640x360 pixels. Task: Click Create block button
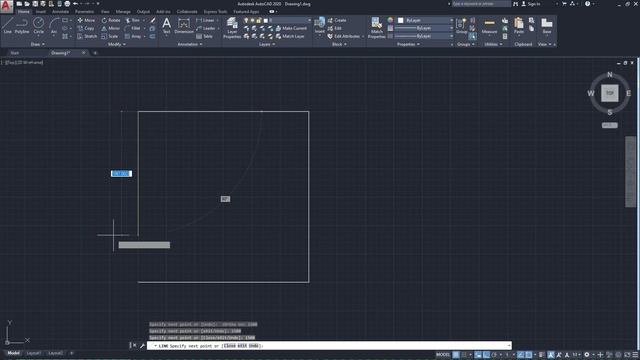tap(337, 20)
